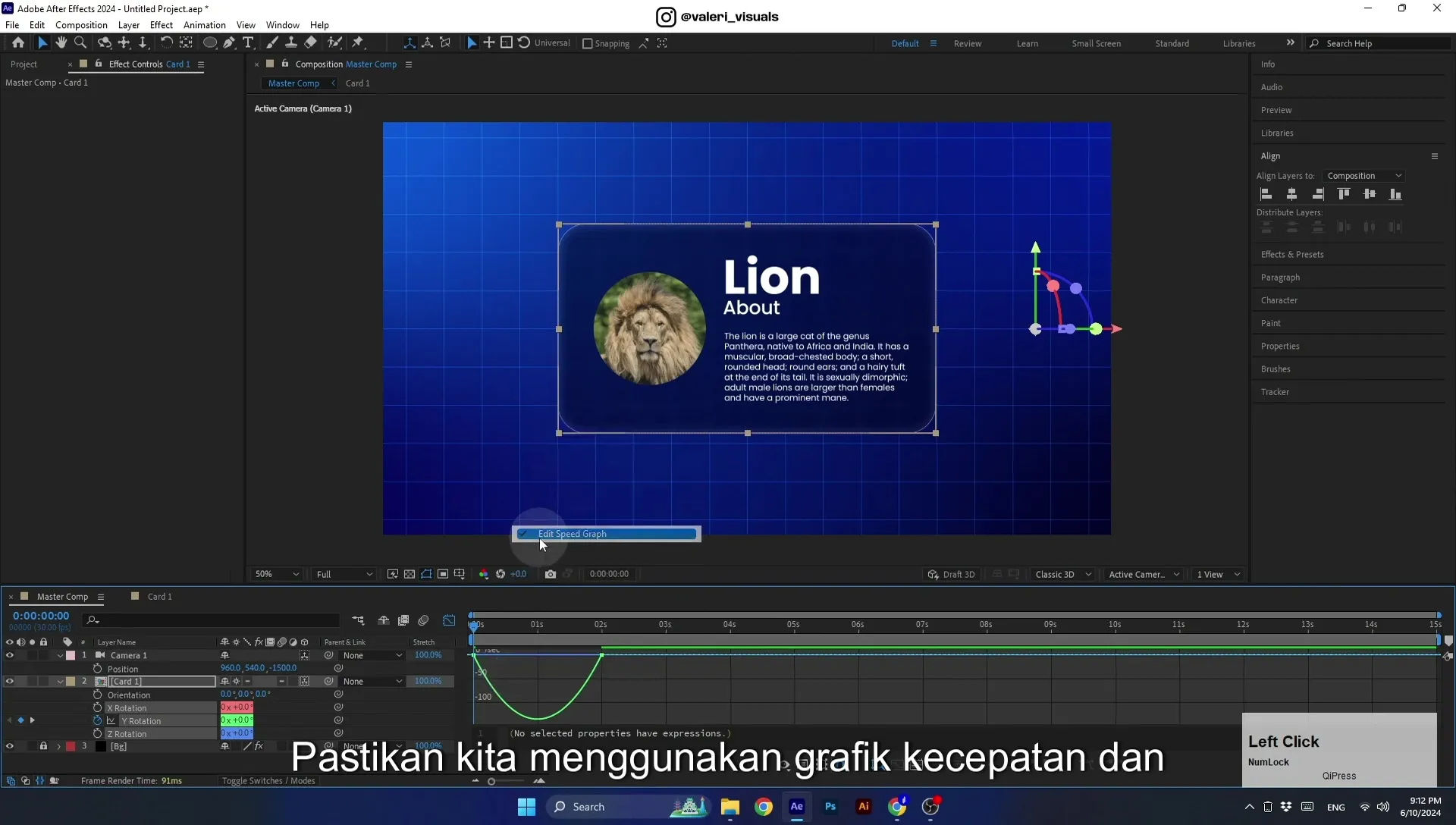Select the Rotation tool
This screenshot has height=825, width=1456.
[x=166, y=43]
